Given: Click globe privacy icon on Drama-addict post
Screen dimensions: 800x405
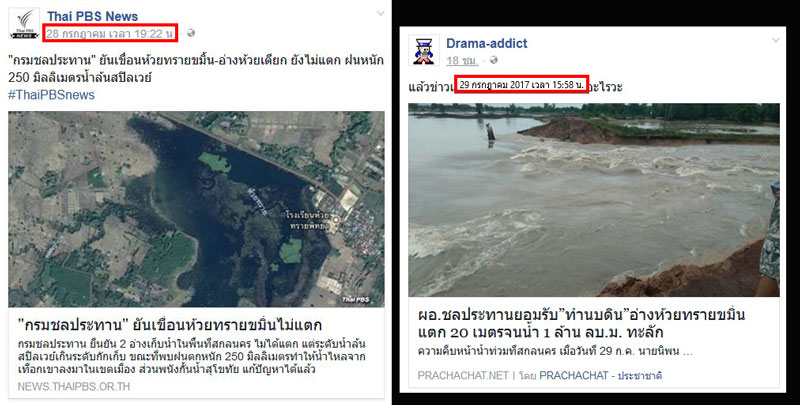Looking at the screenshot, I should (493, 60).
